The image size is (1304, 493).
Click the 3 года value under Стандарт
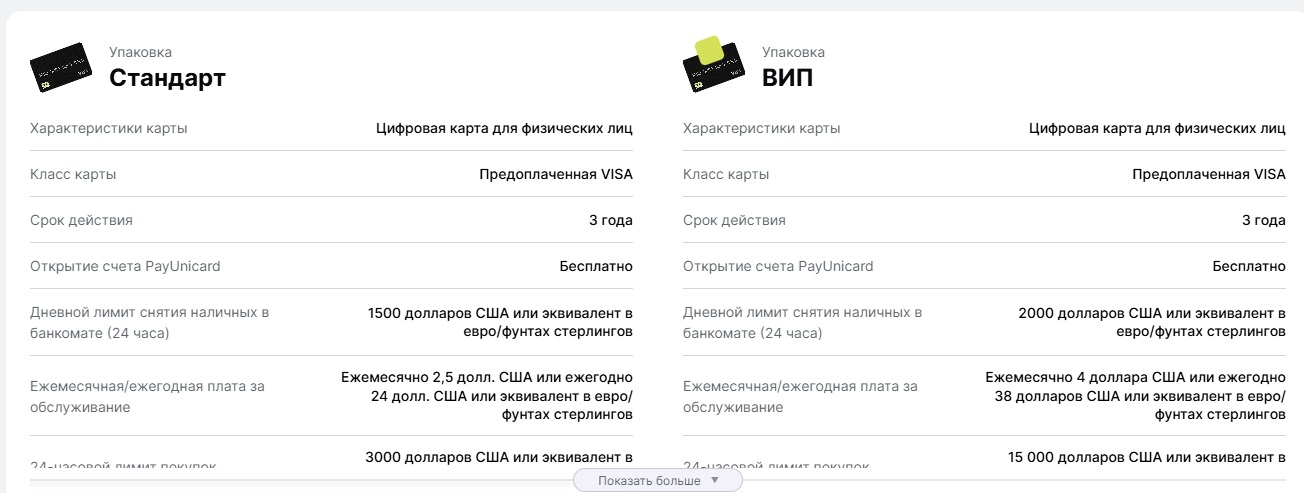coord(611,220)
